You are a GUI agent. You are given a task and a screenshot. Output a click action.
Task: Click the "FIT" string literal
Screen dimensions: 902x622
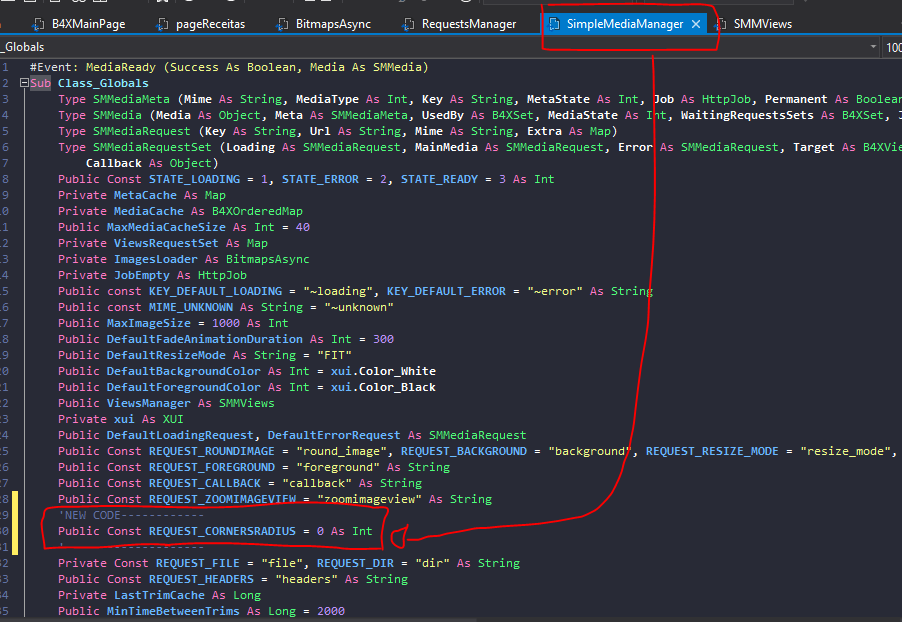click(334, 356)
